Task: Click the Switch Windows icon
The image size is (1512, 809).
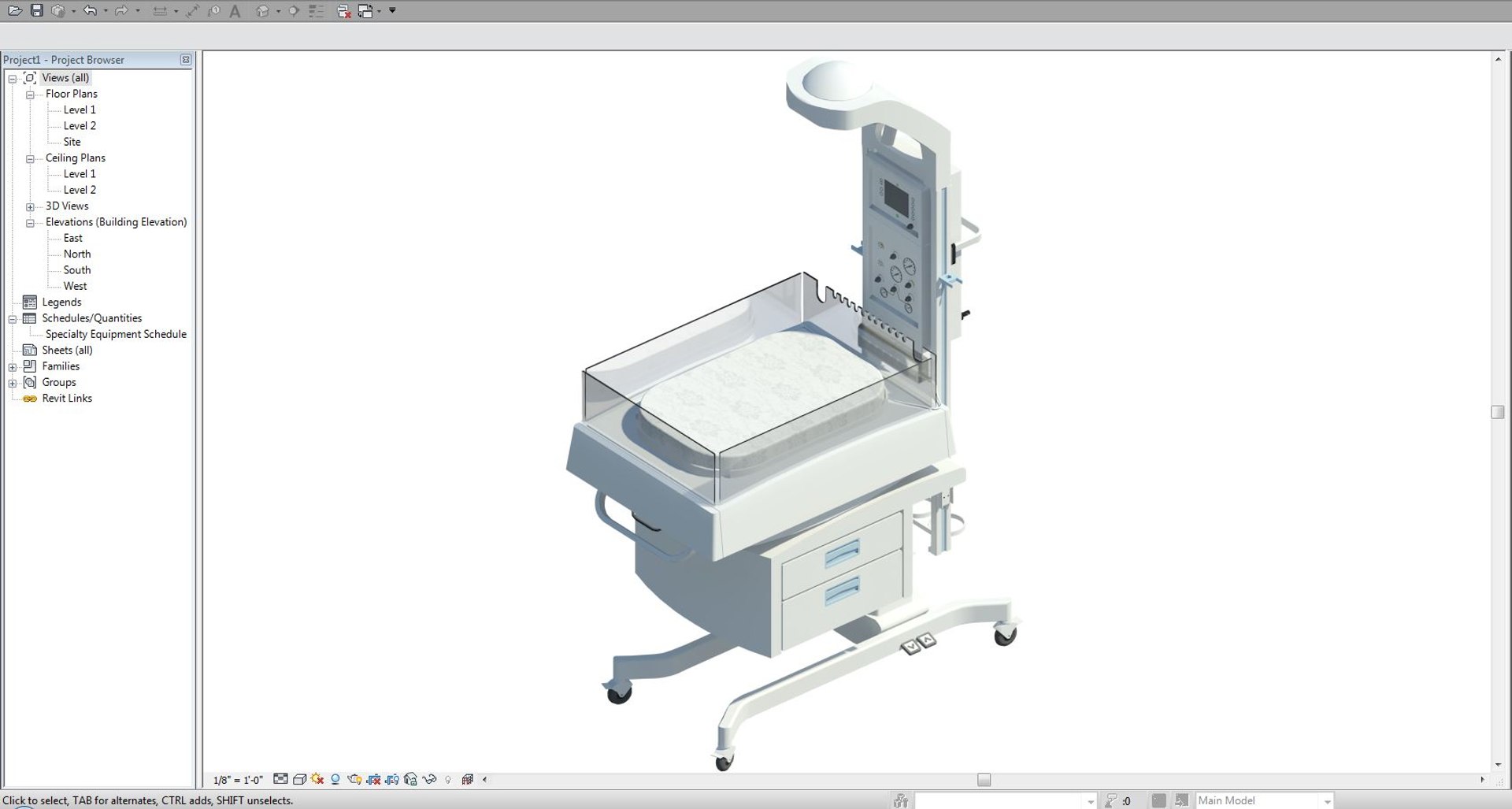Action: coord(365,11)
